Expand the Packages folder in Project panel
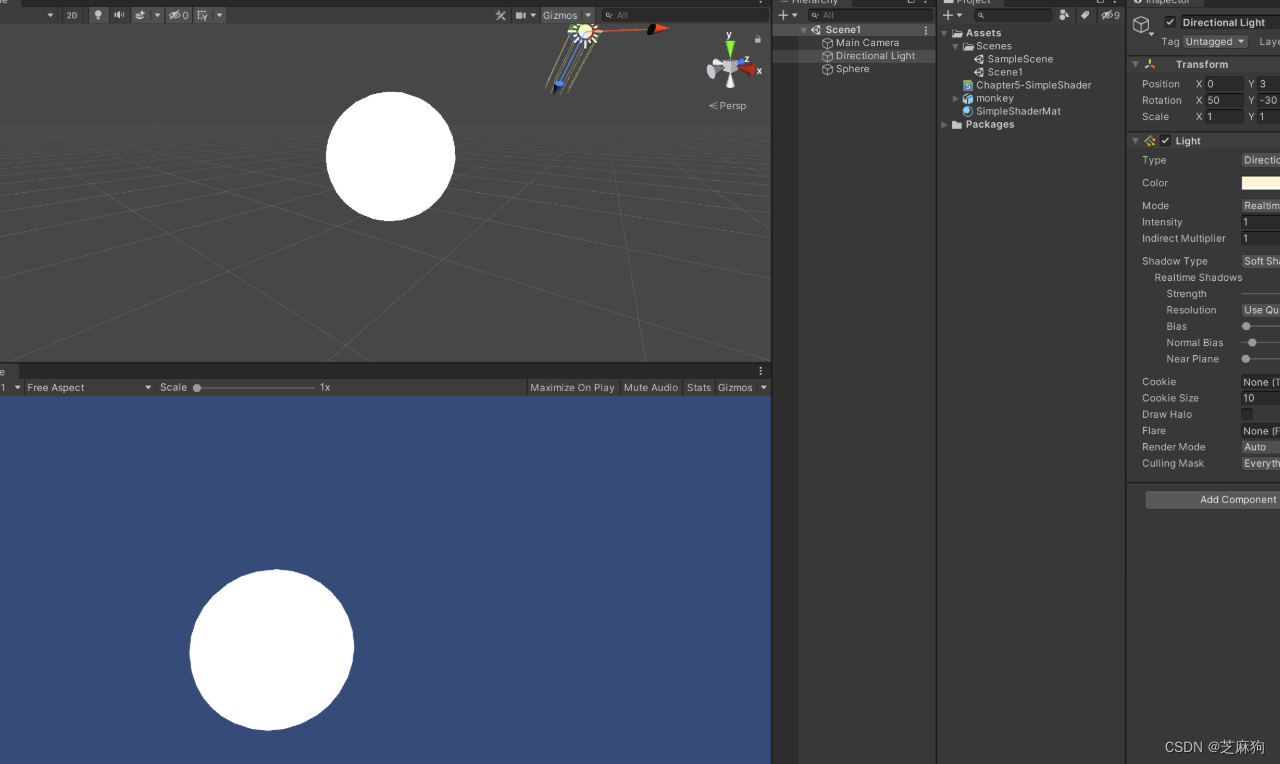 943,124
